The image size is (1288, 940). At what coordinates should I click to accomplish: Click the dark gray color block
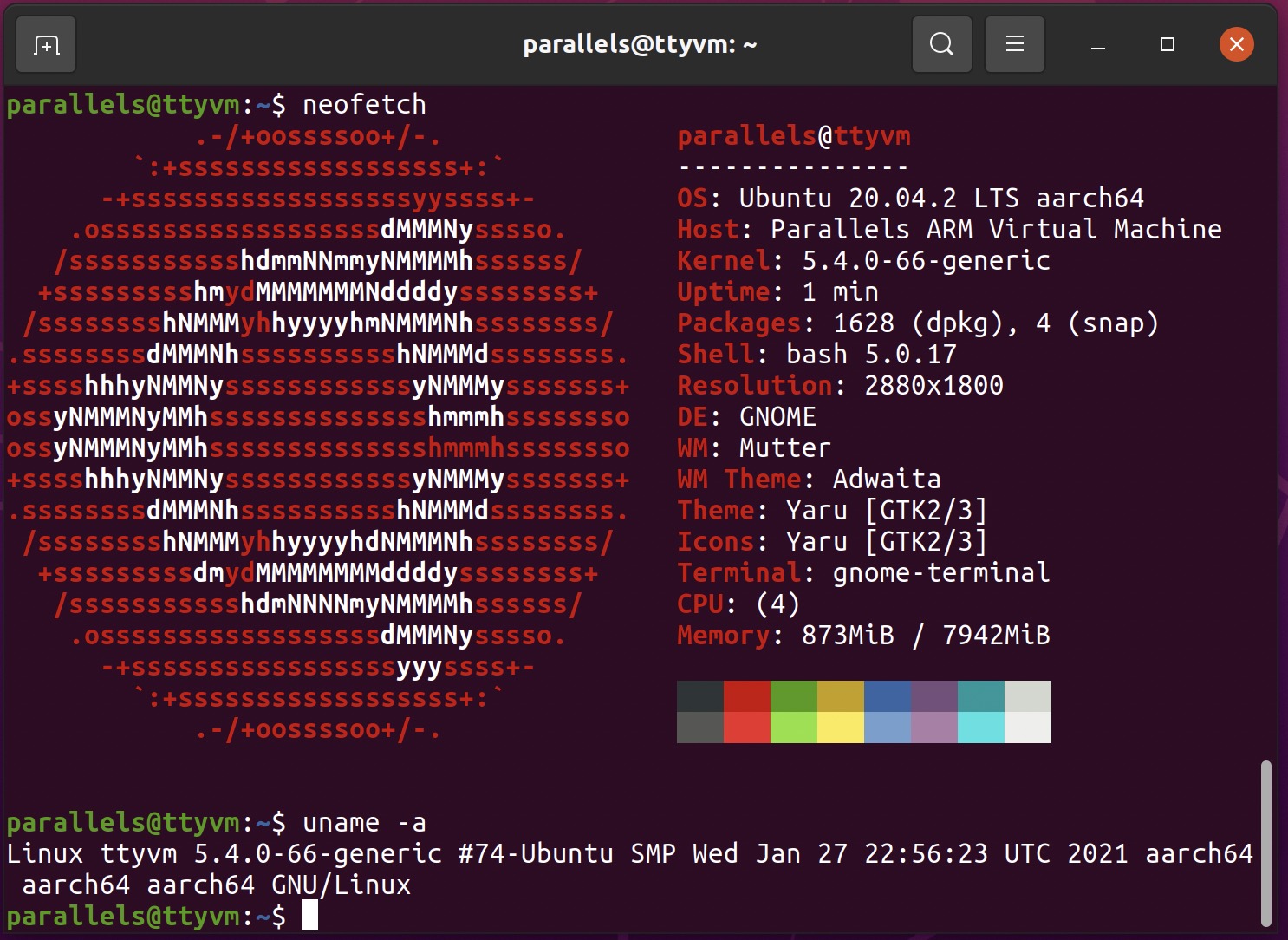point(700,696)
